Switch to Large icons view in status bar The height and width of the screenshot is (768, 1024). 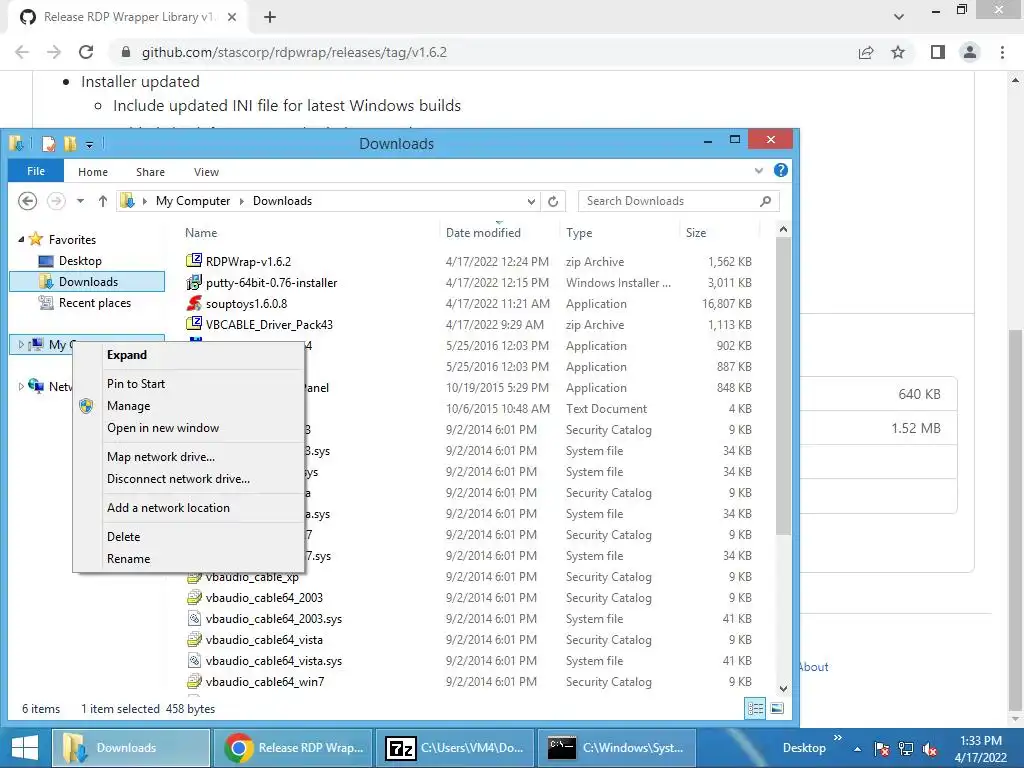coord(777,709)
